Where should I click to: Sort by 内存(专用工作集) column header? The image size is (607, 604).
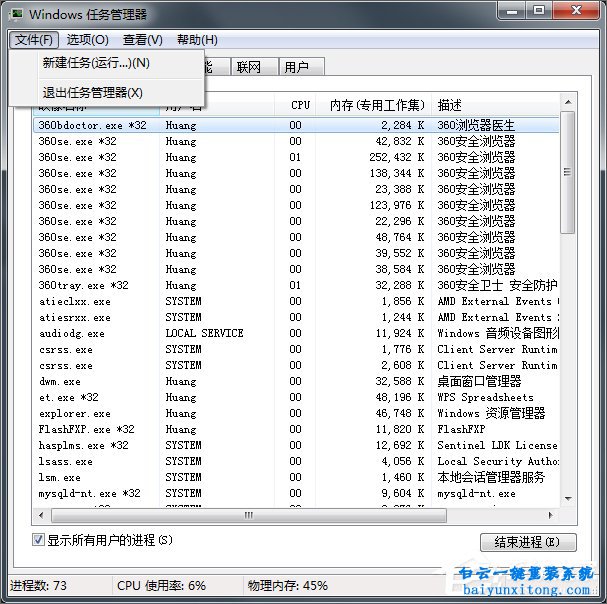tap(374, 105)
